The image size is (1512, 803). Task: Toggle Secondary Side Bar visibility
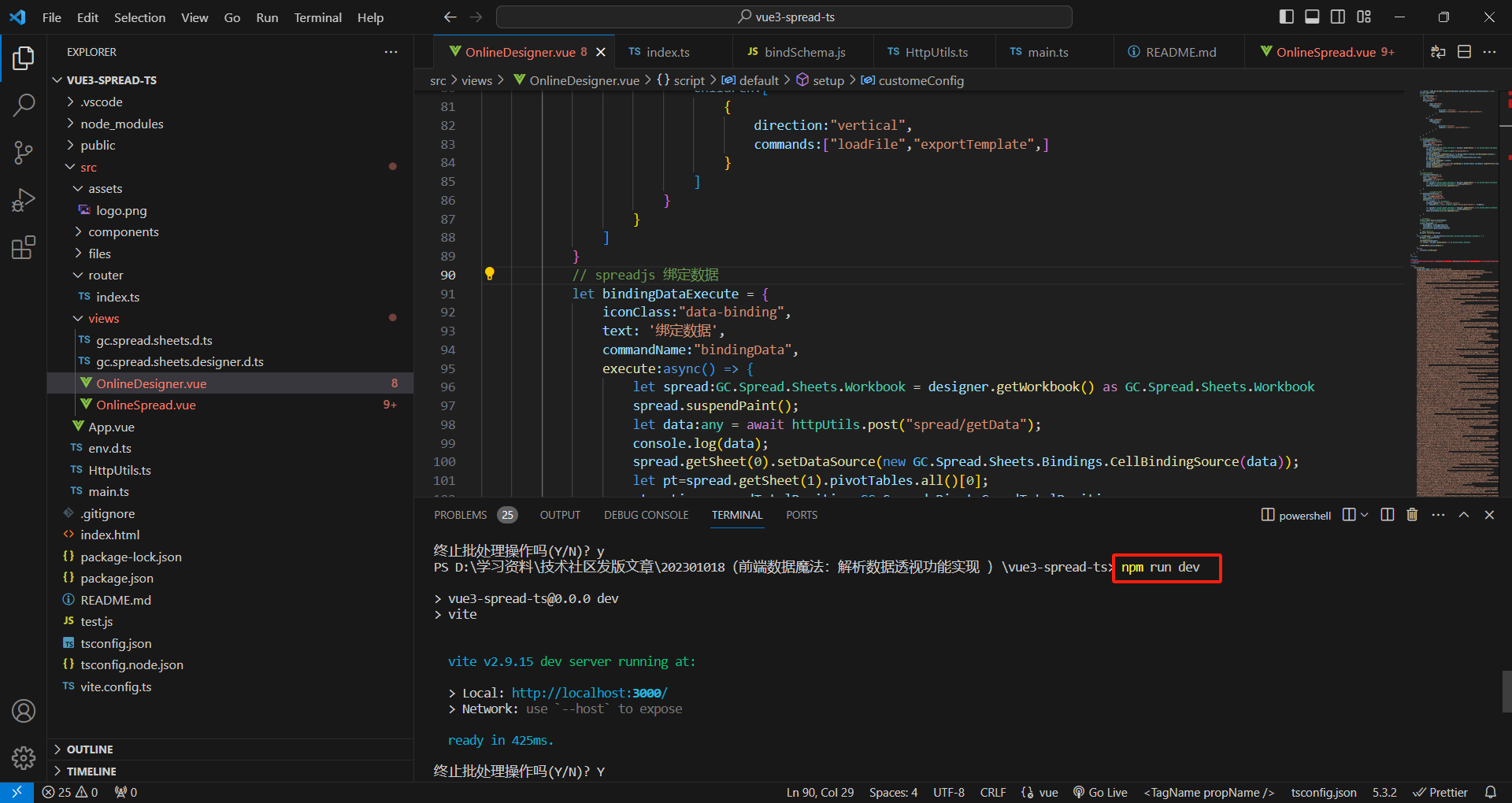tap(1338, 17)
